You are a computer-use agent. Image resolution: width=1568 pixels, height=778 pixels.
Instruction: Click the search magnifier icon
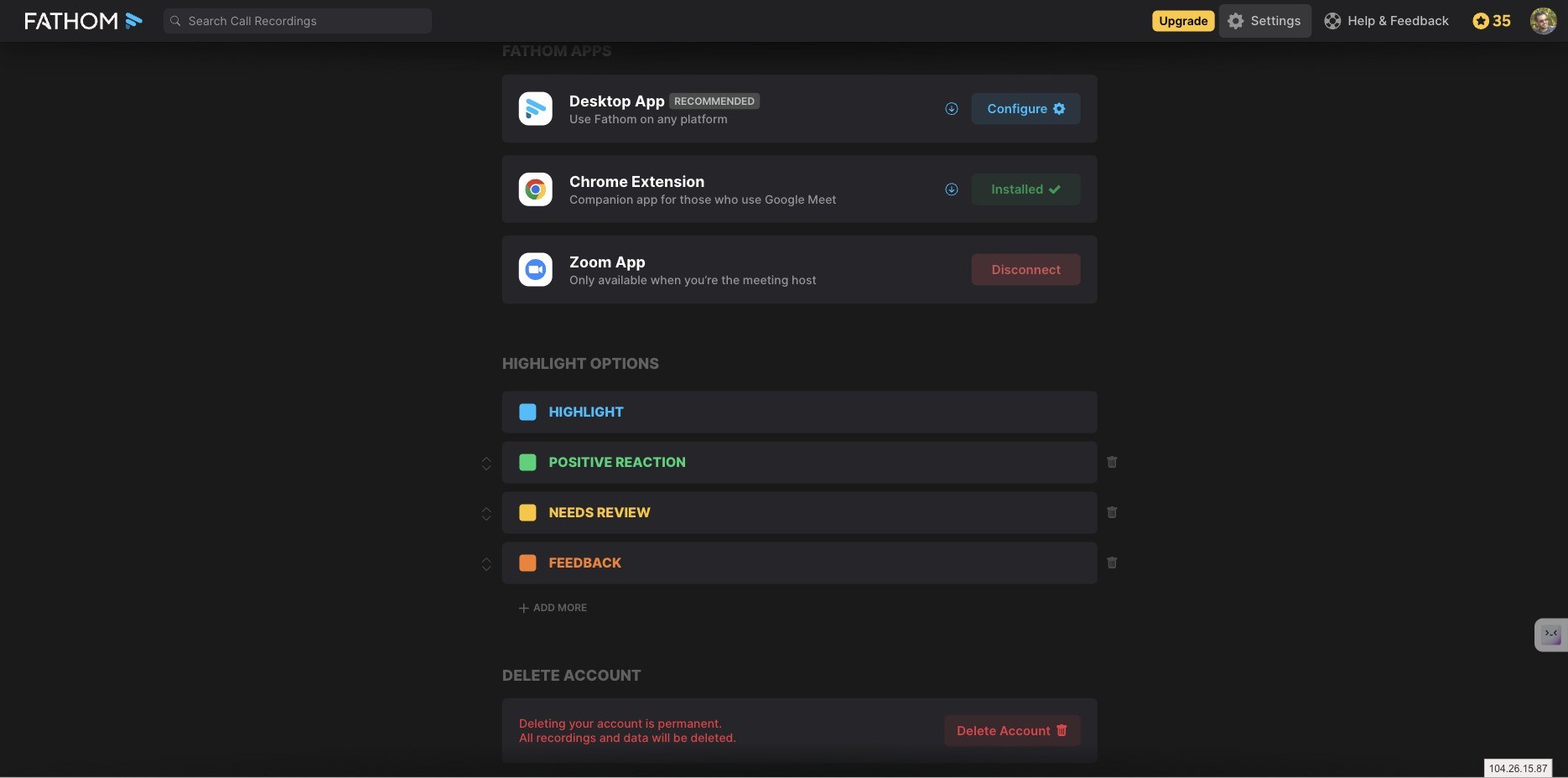point(175,21)
